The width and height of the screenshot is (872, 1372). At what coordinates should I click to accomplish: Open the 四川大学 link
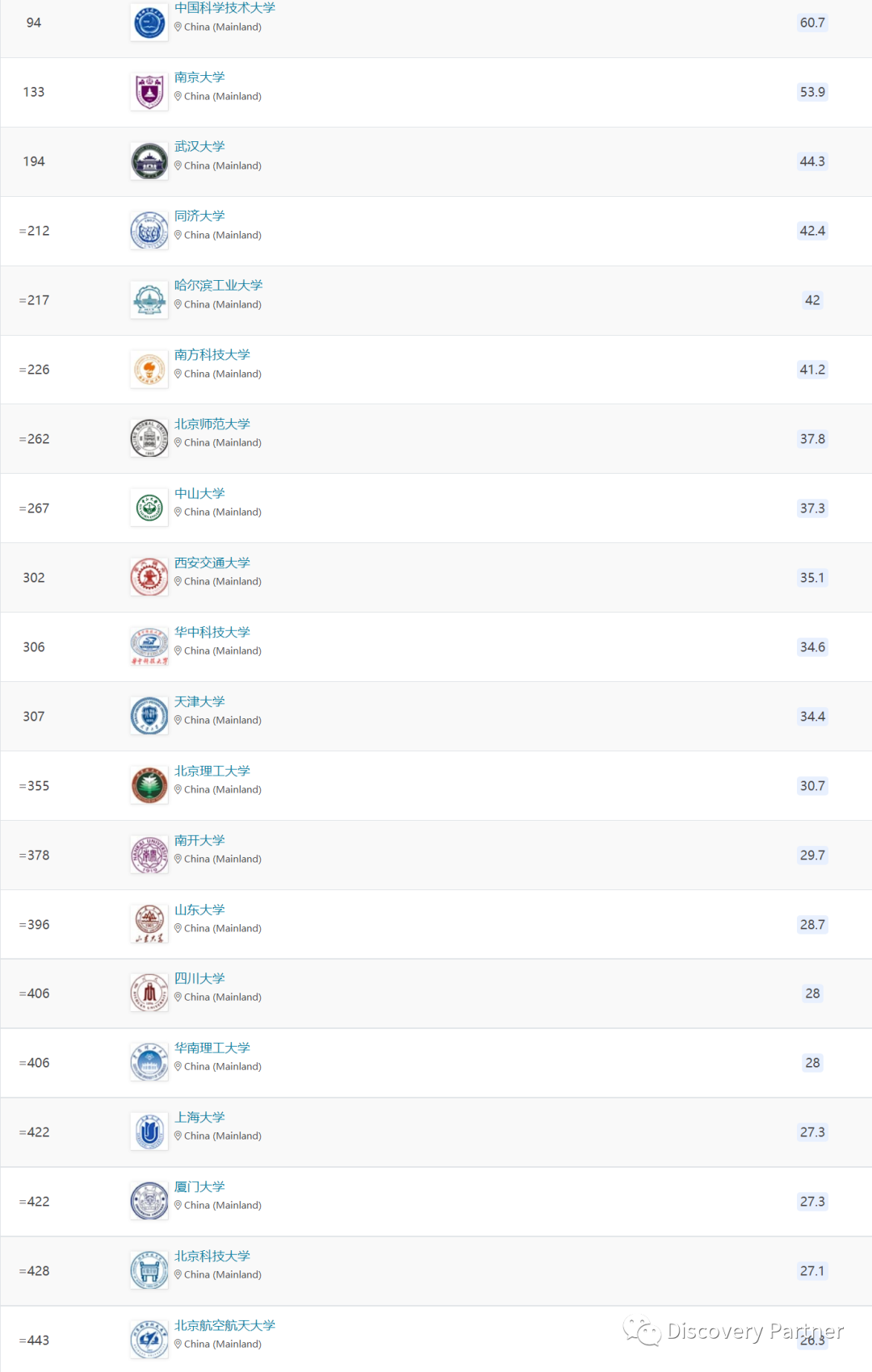(x=199, y=978)
